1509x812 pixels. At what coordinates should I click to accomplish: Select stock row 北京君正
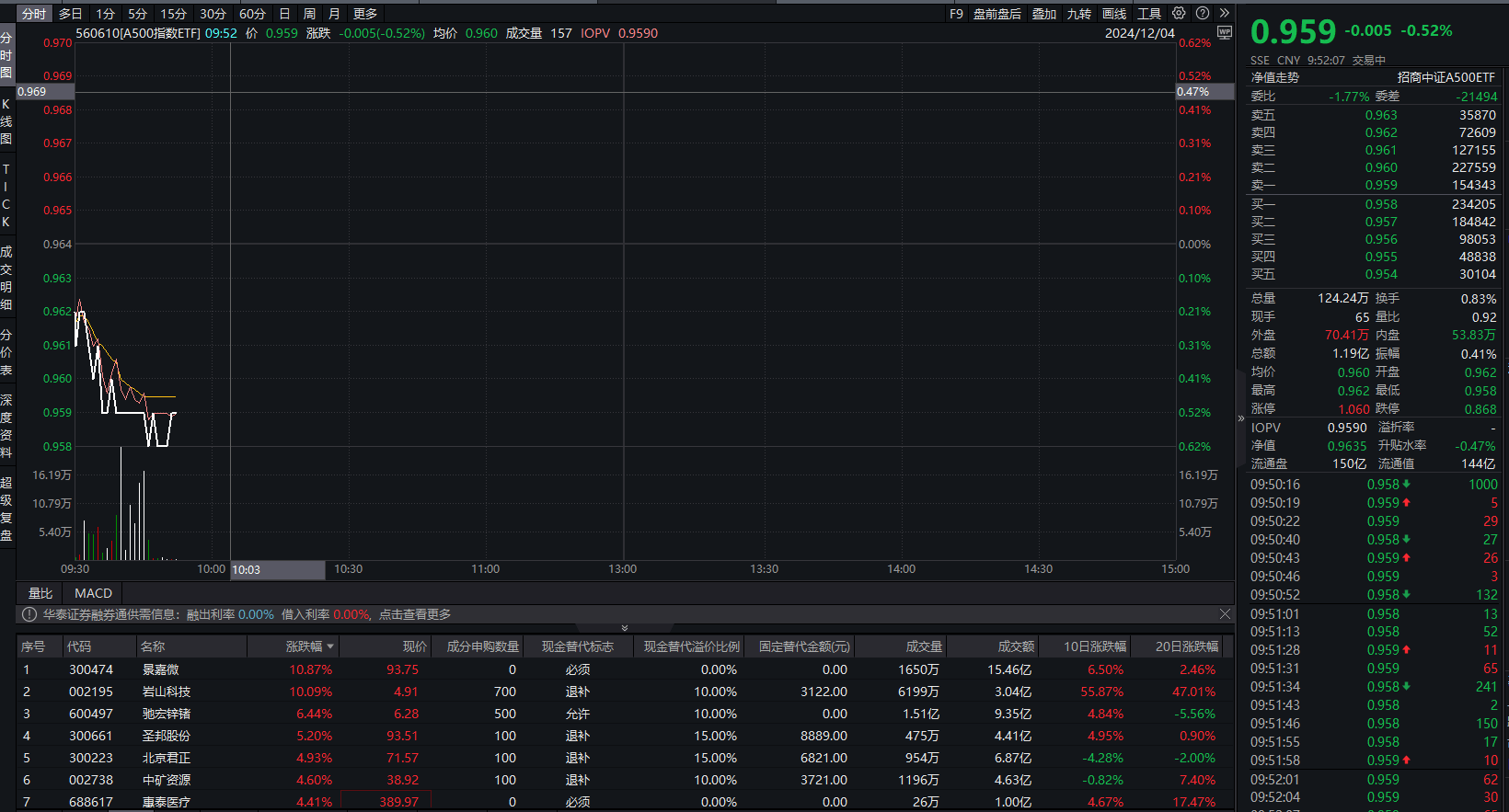(624, 758)
